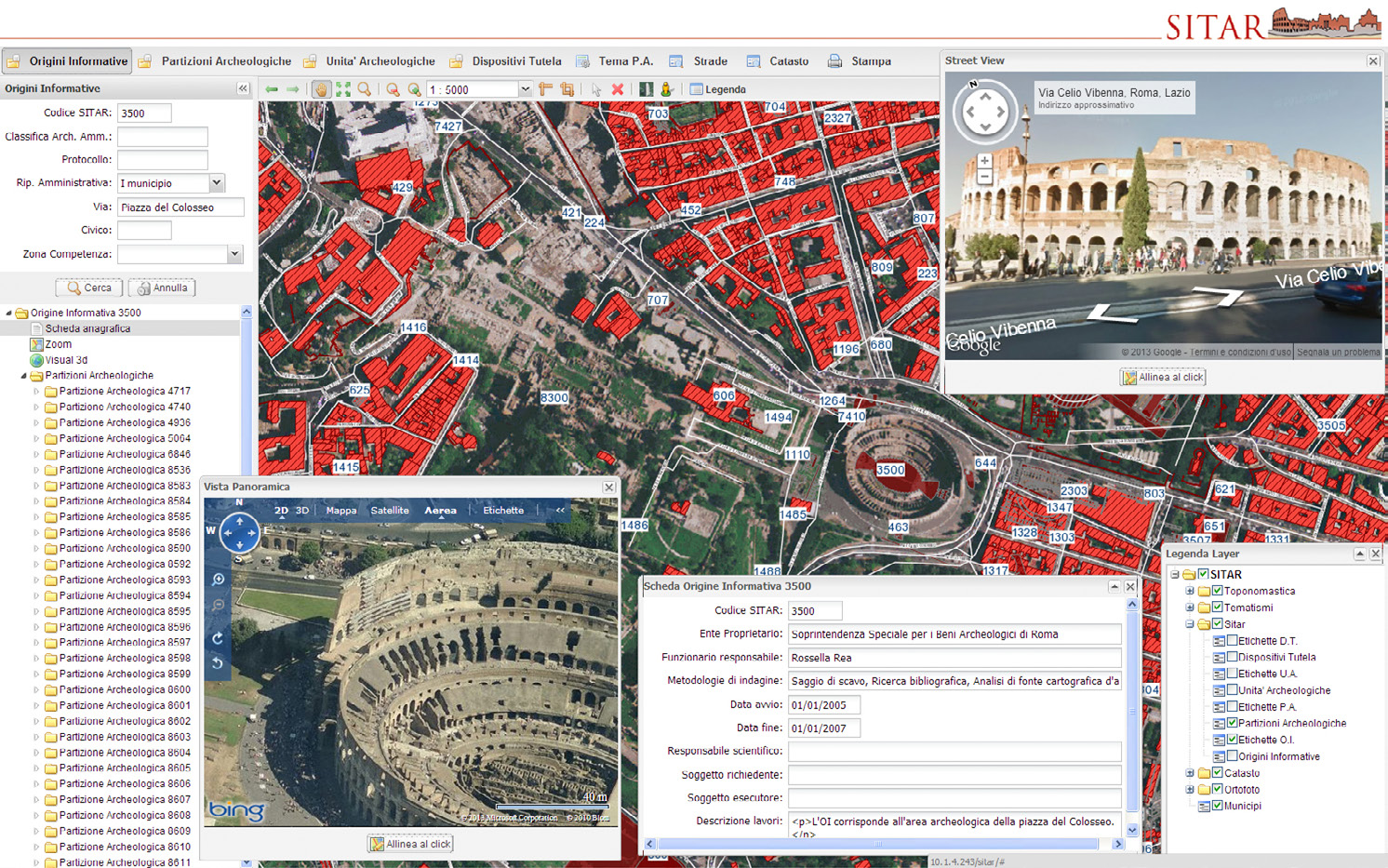
Task: Switch Bing view to Satellite mode
Action: (x=390, y=510)
